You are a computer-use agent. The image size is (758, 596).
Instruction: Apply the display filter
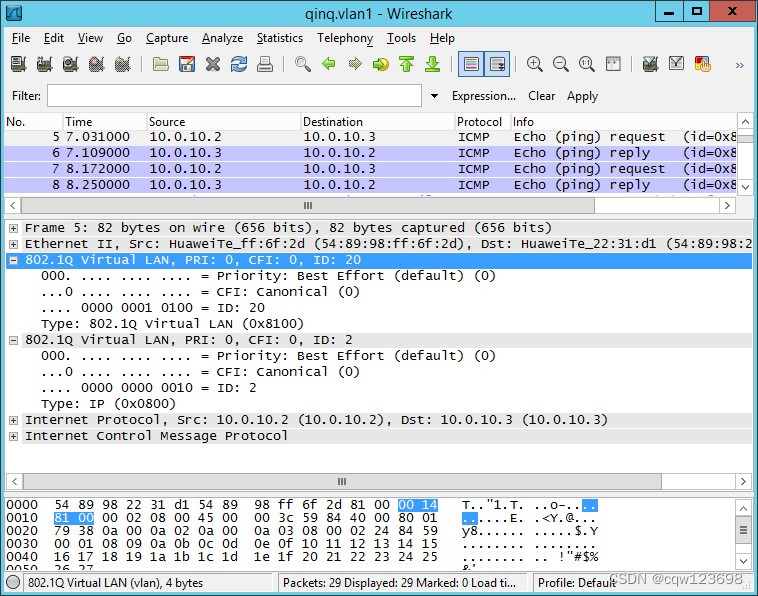pos(583,96)
